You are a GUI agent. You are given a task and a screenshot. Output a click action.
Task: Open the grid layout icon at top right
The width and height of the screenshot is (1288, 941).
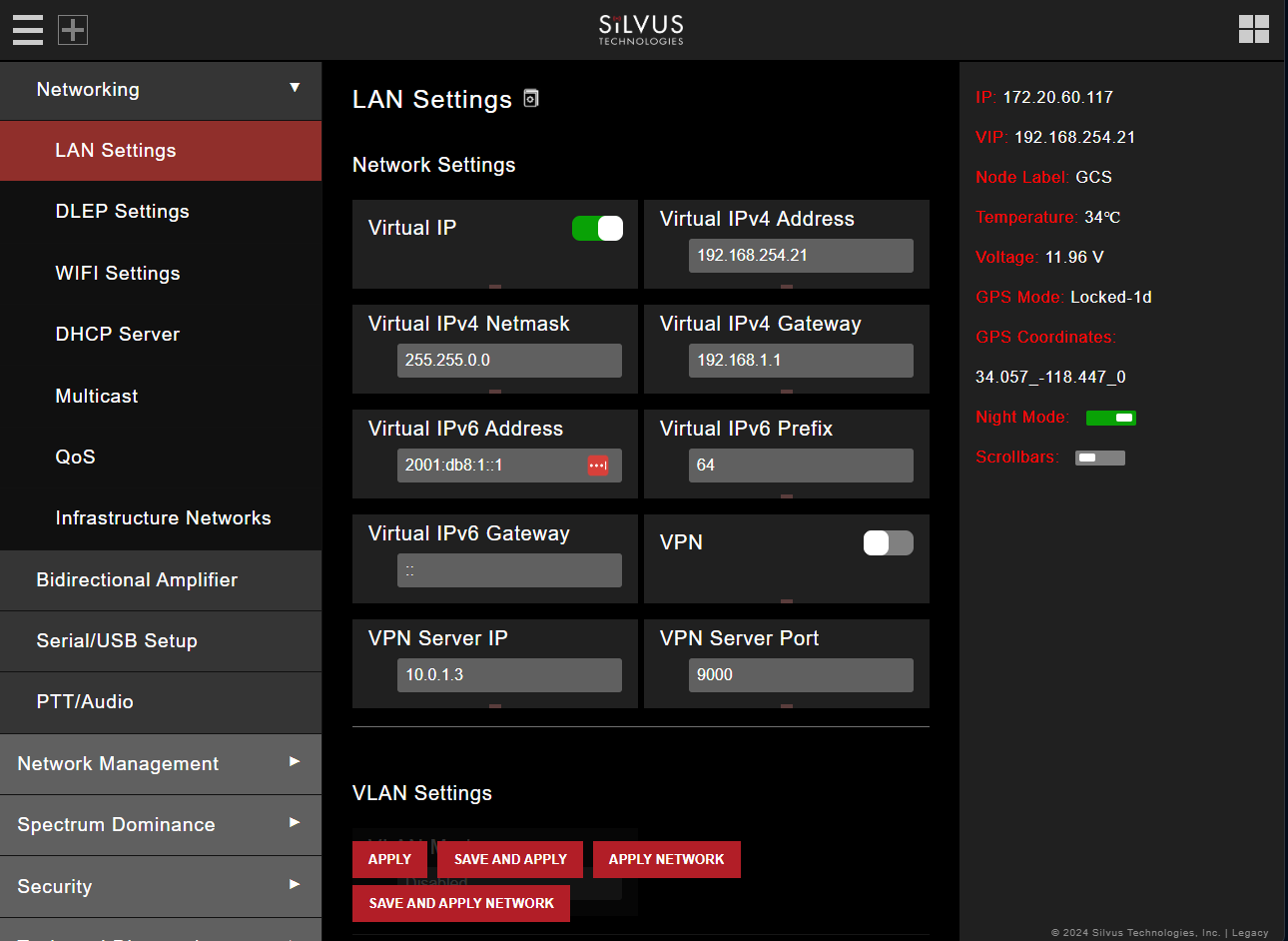pyautogui.click(x=1254, y=30)
